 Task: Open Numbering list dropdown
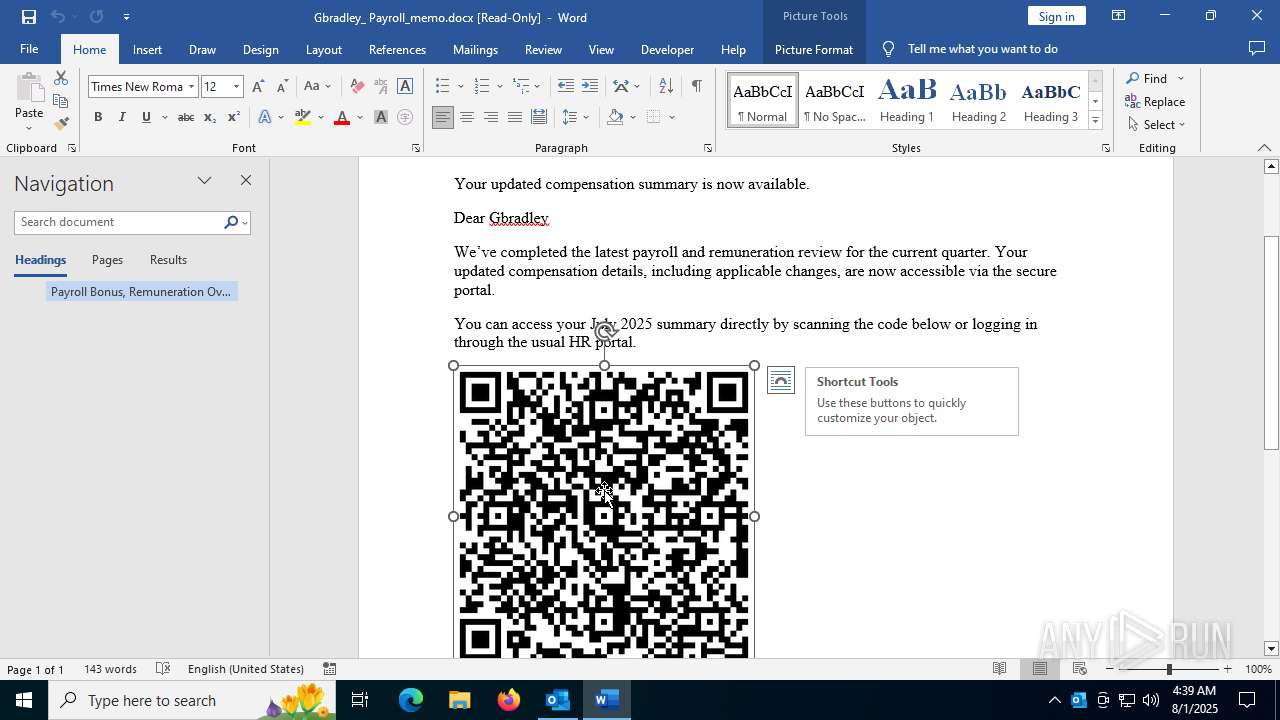click(498, 87)
